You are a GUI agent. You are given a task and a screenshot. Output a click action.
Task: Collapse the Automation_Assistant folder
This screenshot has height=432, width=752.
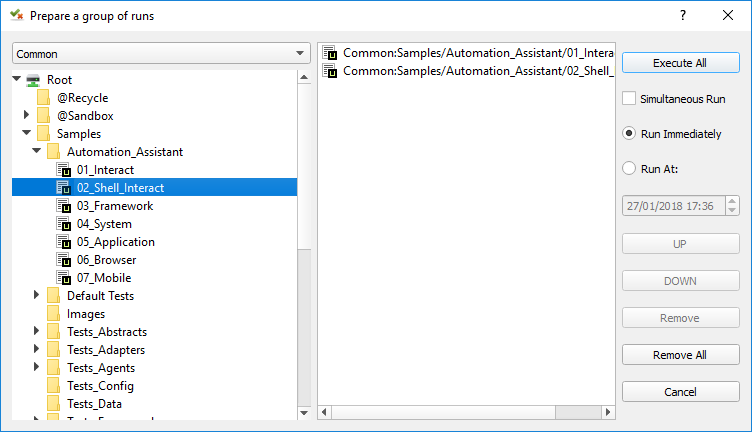click(x=36, y=150)
